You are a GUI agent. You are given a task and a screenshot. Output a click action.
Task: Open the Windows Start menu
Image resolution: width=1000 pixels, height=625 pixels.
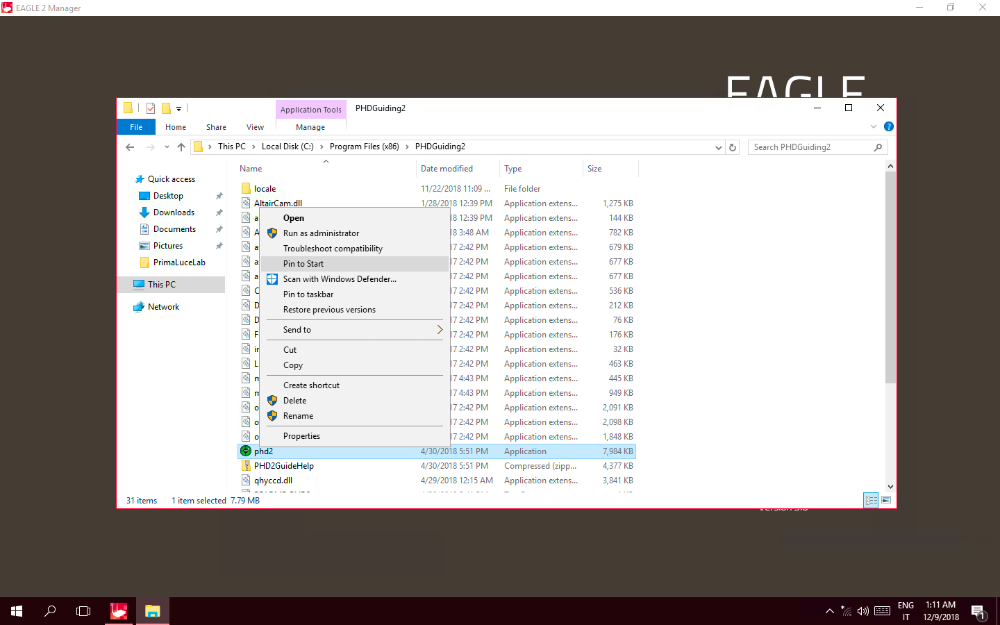pos(17,611)
